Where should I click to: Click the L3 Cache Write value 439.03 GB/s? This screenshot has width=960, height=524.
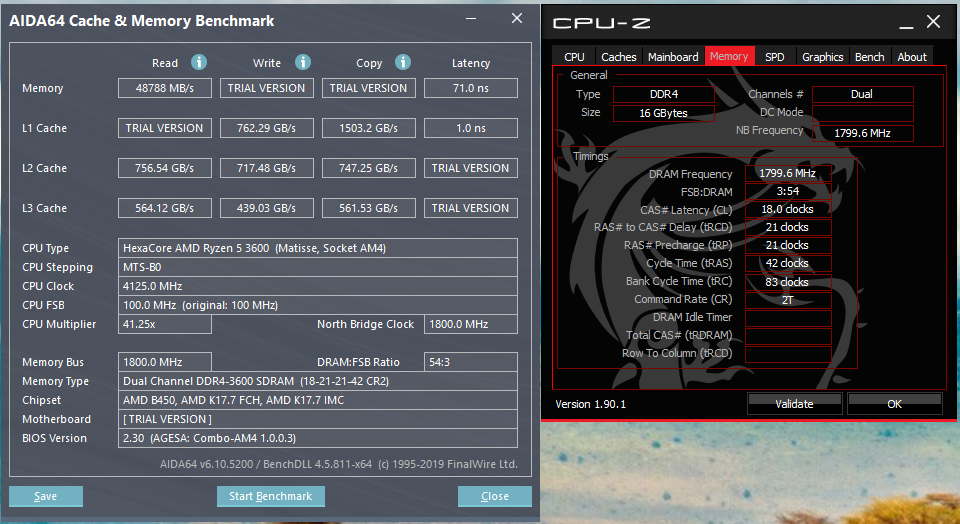[266, 208]
